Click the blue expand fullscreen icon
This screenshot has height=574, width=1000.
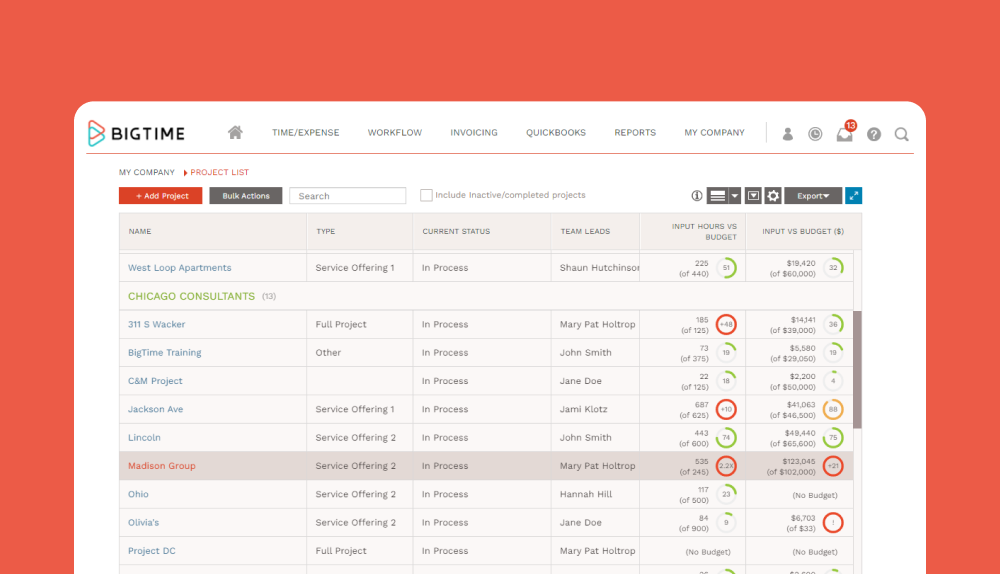click(x=853, y=196)
